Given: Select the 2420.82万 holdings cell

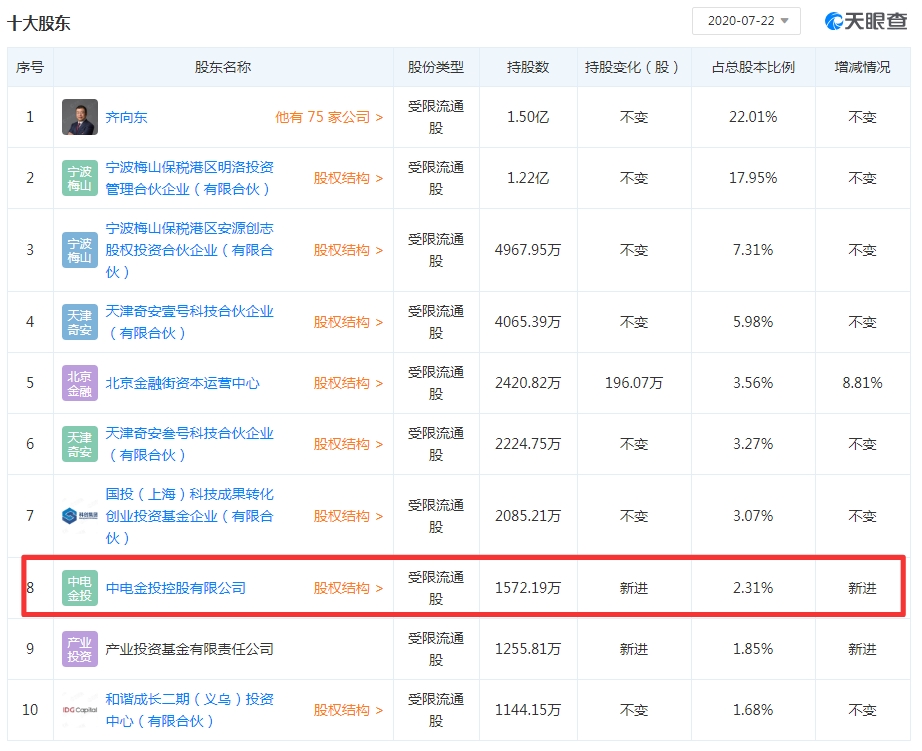Looking at the screenshot, I should [528, 383].
